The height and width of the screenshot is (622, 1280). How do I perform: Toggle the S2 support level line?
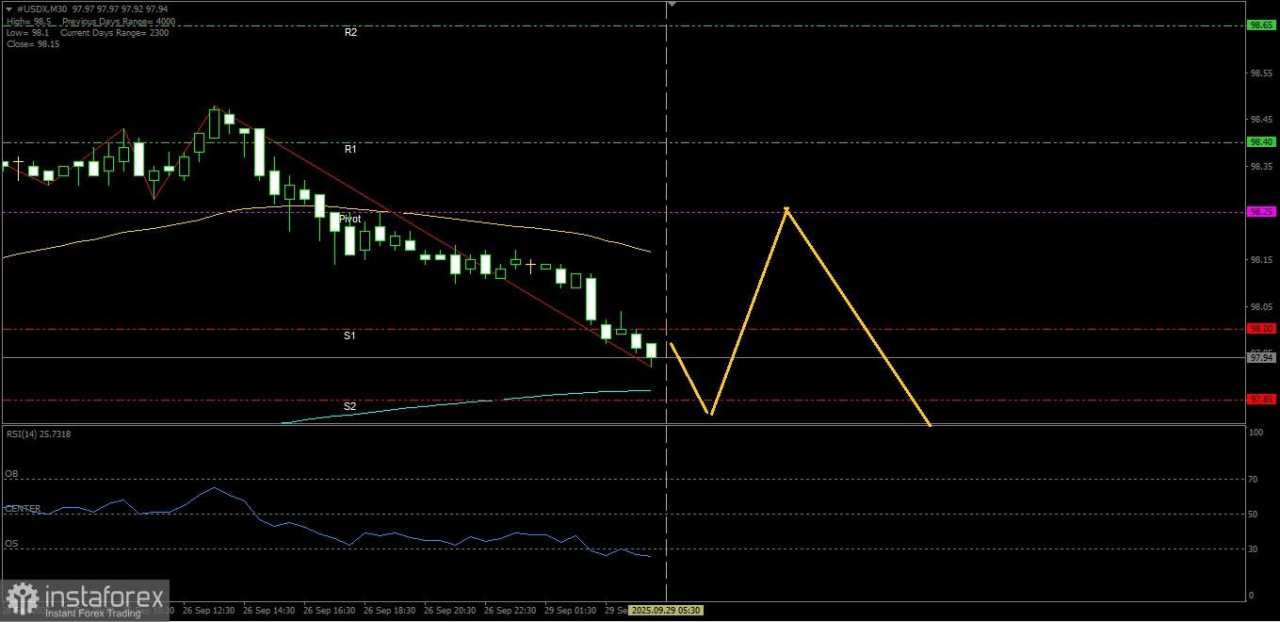[350, 406]
